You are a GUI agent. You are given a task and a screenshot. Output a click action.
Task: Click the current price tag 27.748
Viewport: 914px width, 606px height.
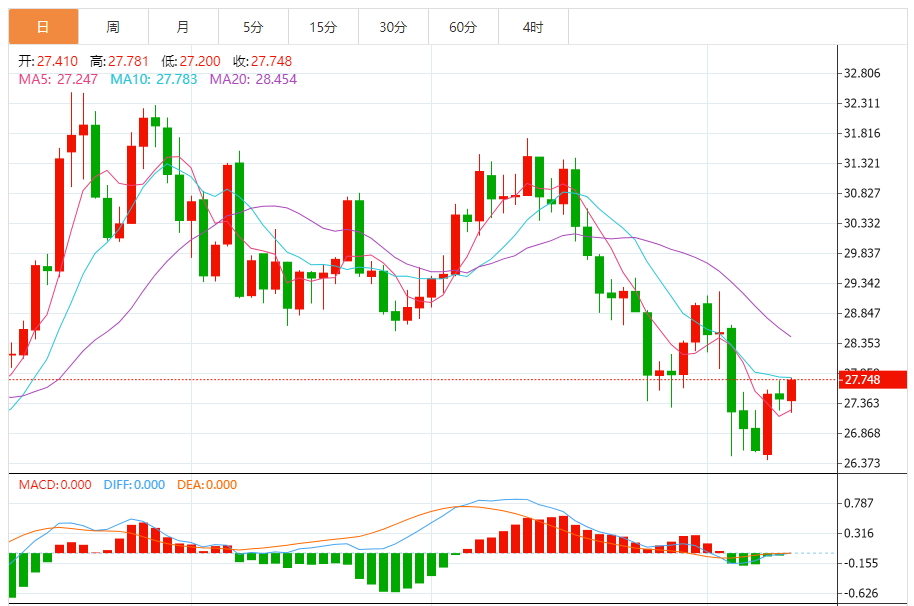(873, 380)
